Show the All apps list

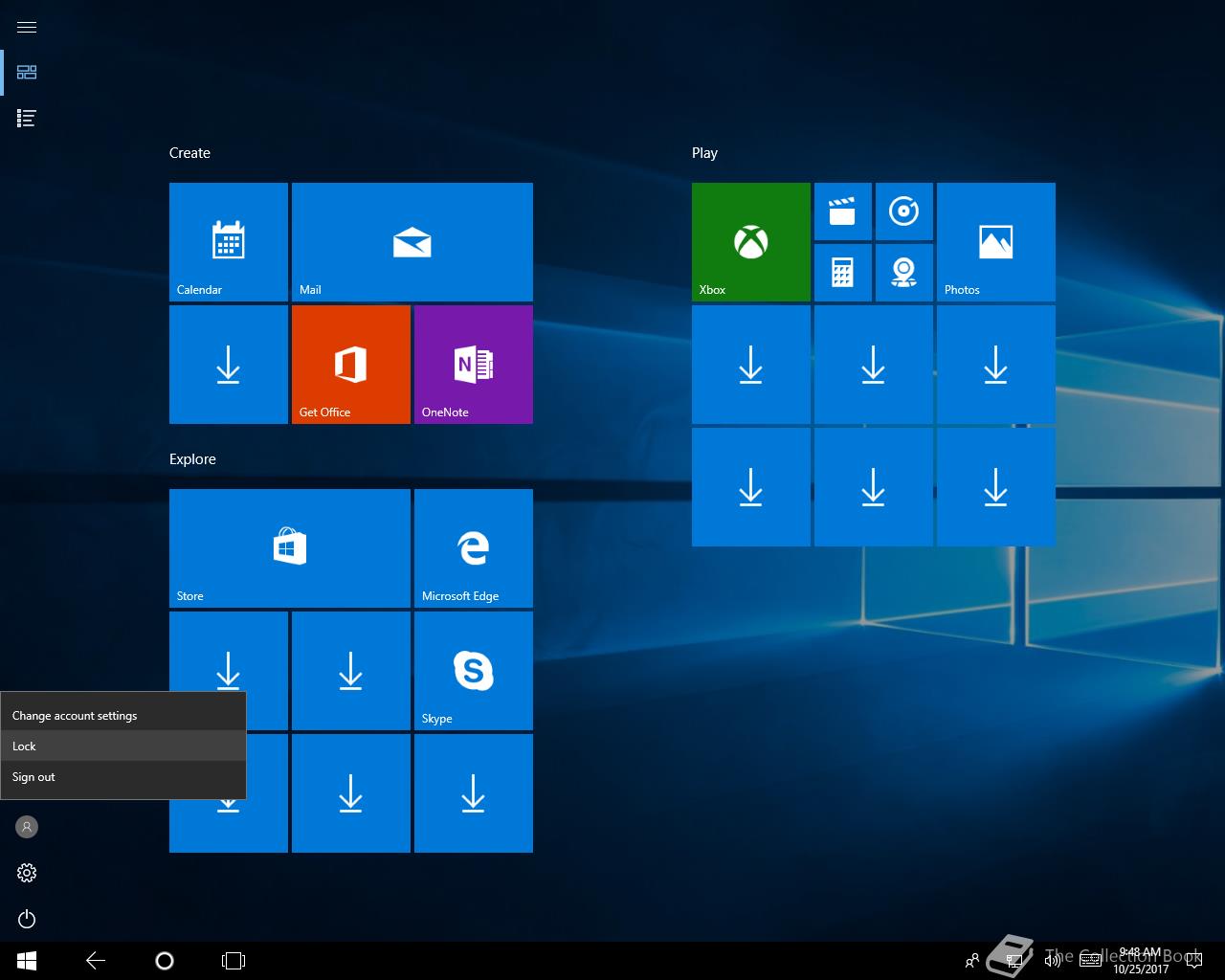[27, 119]
